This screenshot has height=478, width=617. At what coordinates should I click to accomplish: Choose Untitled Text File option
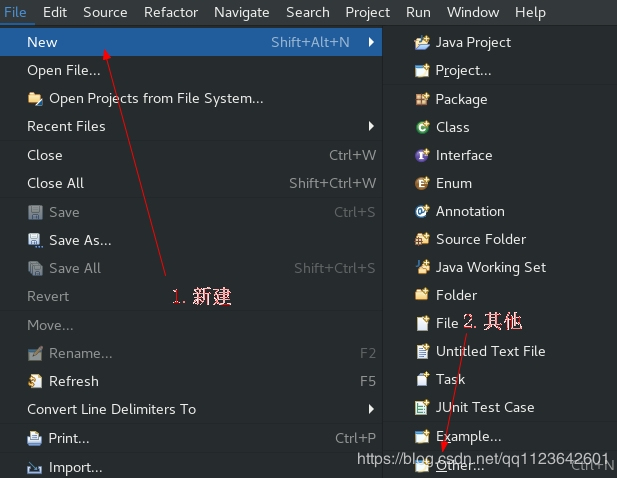490,351
